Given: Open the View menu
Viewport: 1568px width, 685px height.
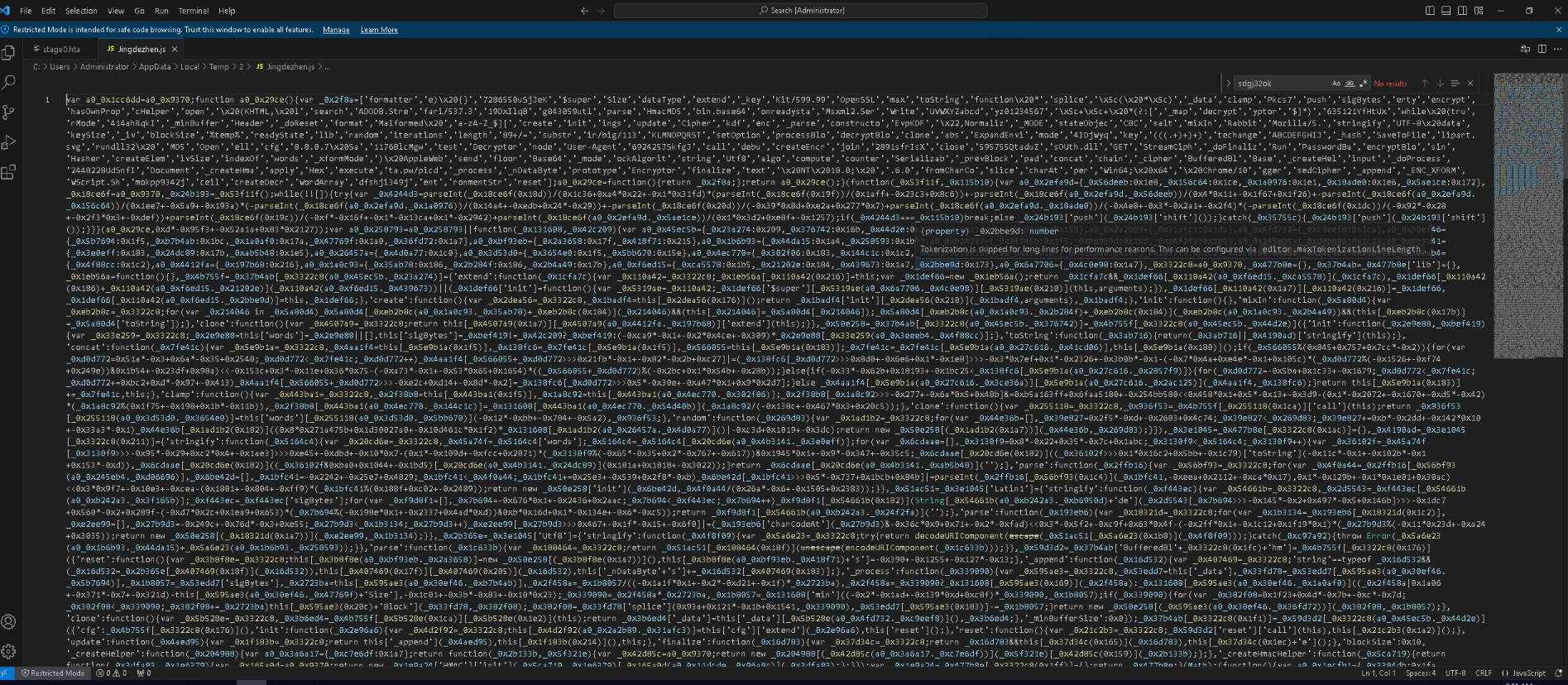Looking at the screenshot, I should tap(116, 11).
